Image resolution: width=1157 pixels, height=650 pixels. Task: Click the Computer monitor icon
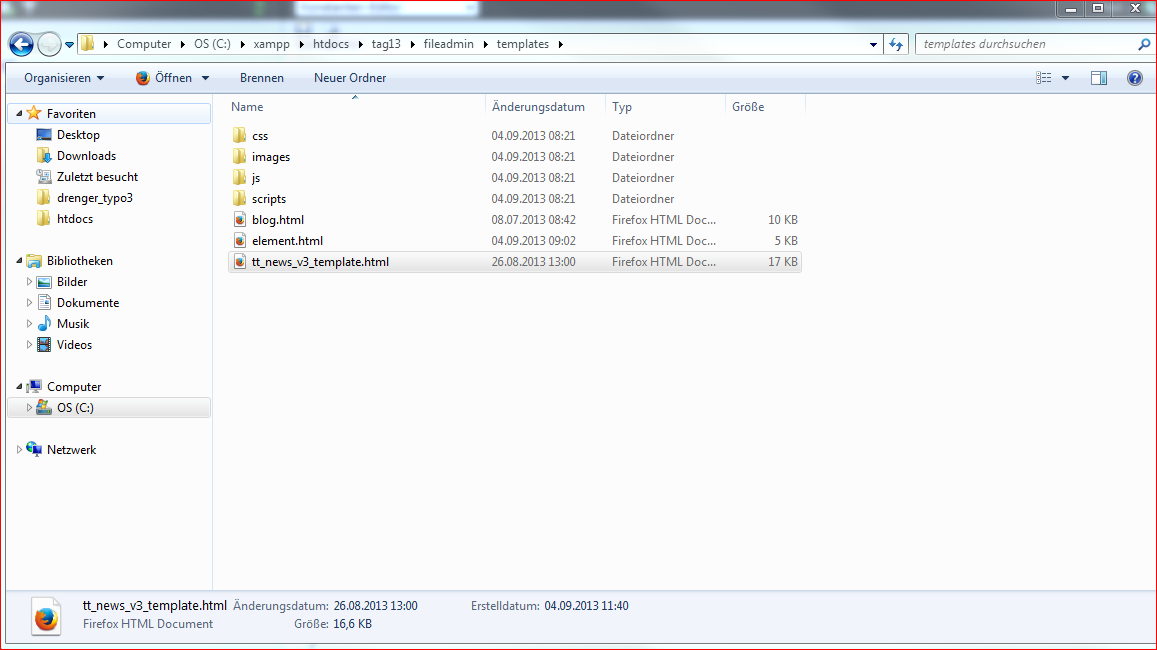34,387
